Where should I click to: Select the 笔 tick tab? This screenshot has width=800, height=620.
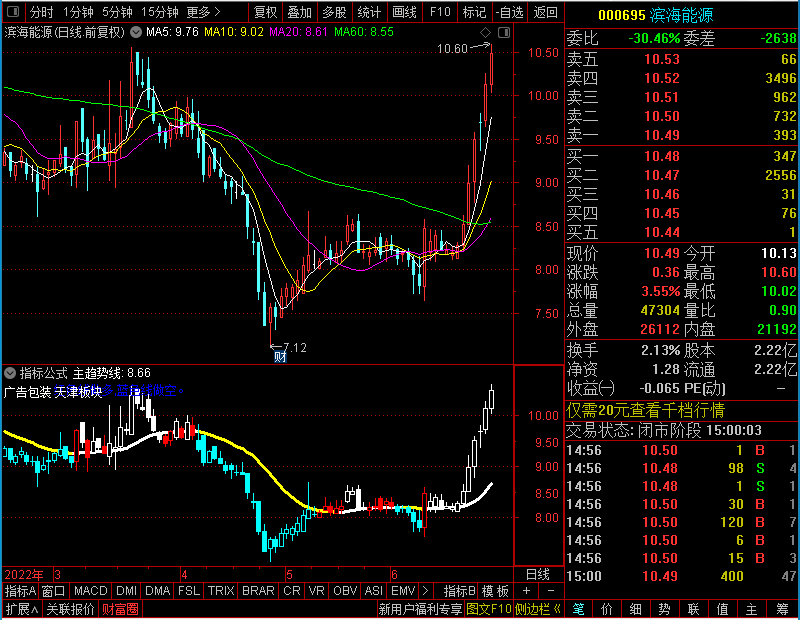[578, 609]
